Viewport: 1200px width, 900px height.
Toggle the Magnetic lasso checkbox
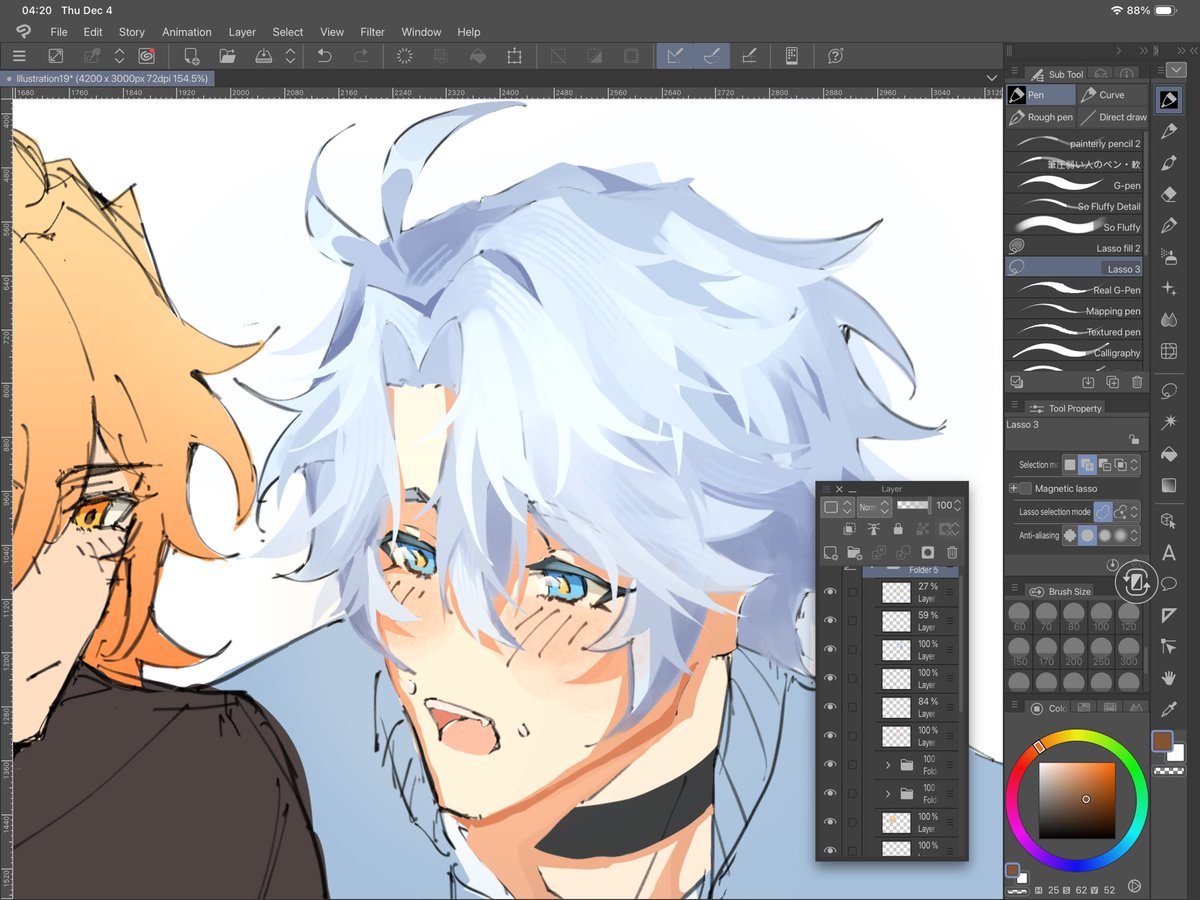(x=1025, y=488)
